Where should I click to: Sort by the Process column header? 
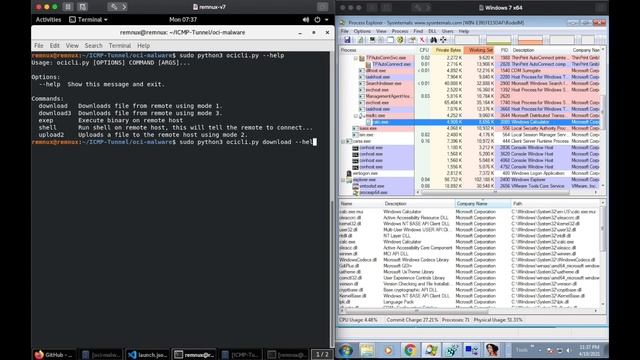click(377, 50)
